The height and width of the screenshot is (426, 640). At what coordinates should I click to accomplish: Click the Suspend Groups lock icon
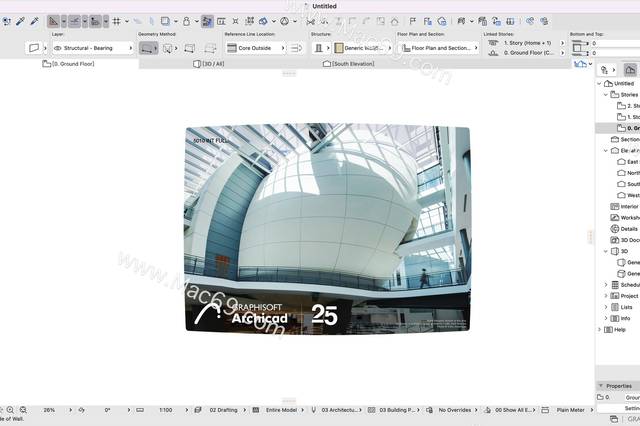(x=187, y=21)
